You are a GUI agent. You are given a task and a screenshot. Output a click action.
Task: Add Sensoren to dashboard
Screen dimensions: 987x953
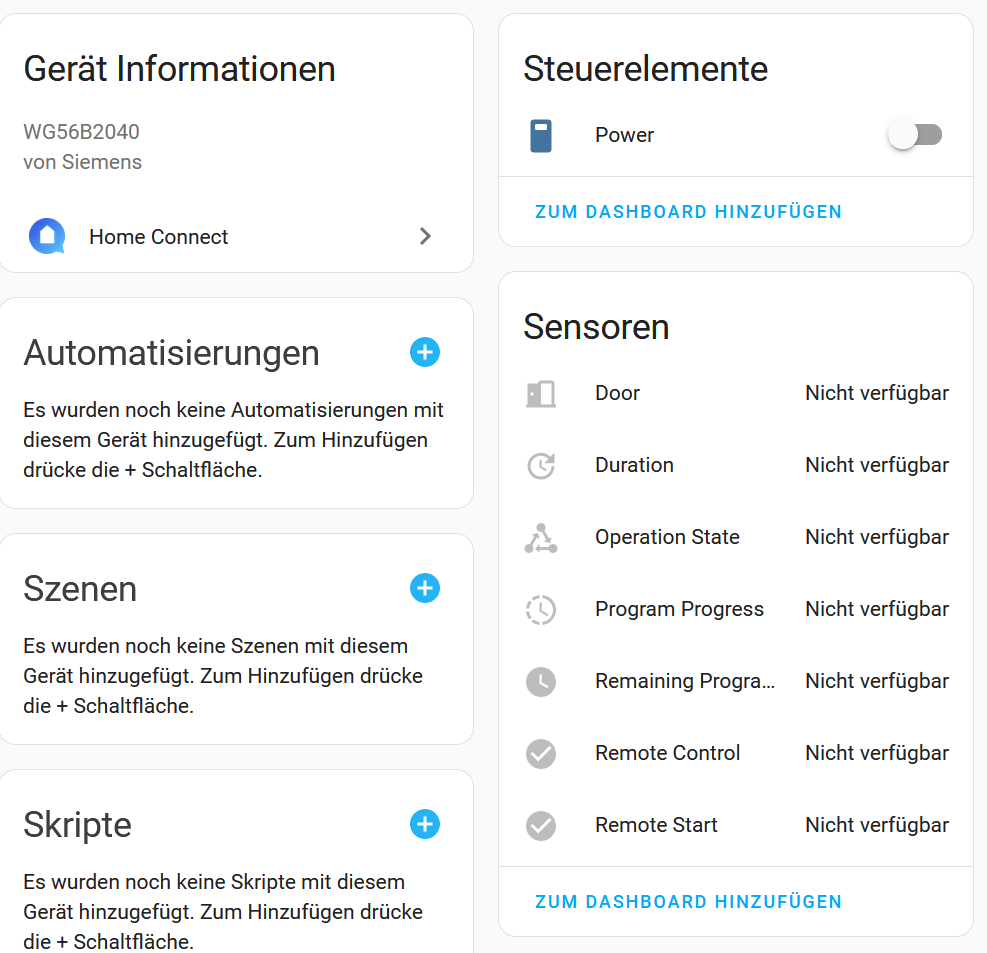pyautogui.click(x=688, y=902)
